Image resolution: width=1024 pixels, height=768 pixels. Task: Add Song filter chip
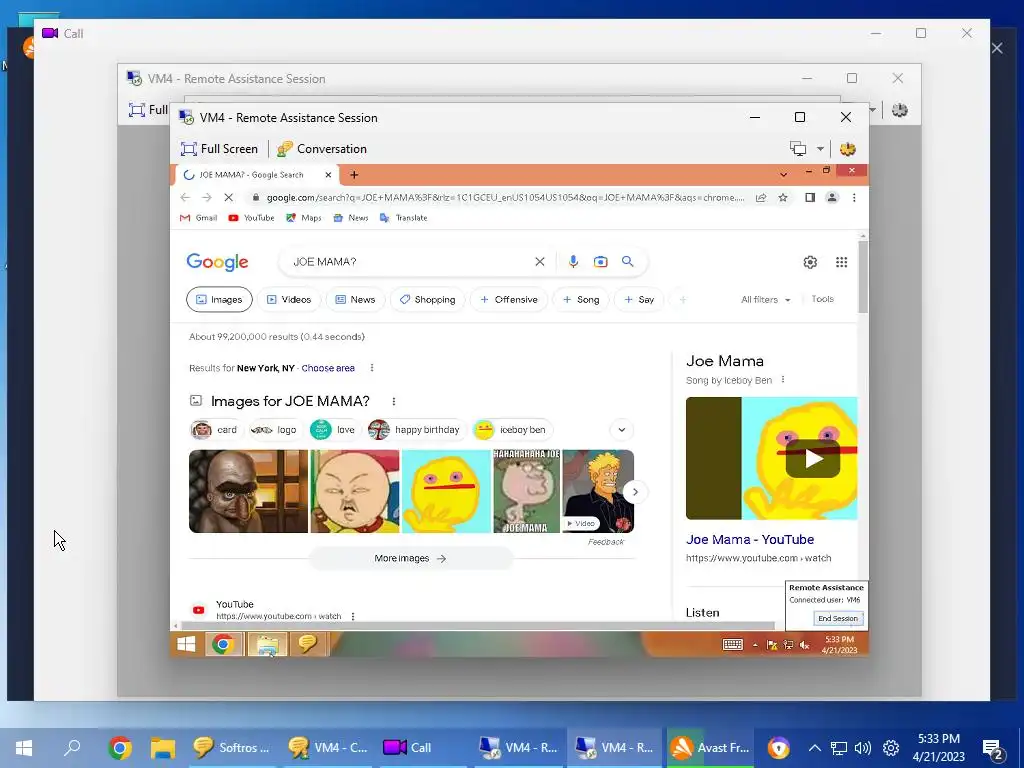pyautogui.click(x=581, y=300)
